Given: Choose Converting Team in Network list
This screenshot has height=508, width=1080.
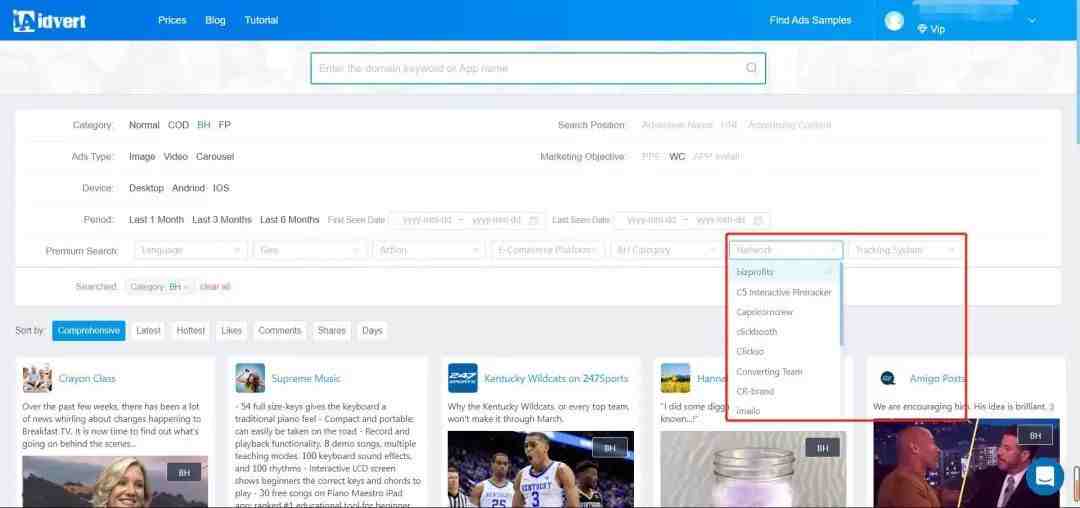Looking at the screenshot, I should (784, 372).
